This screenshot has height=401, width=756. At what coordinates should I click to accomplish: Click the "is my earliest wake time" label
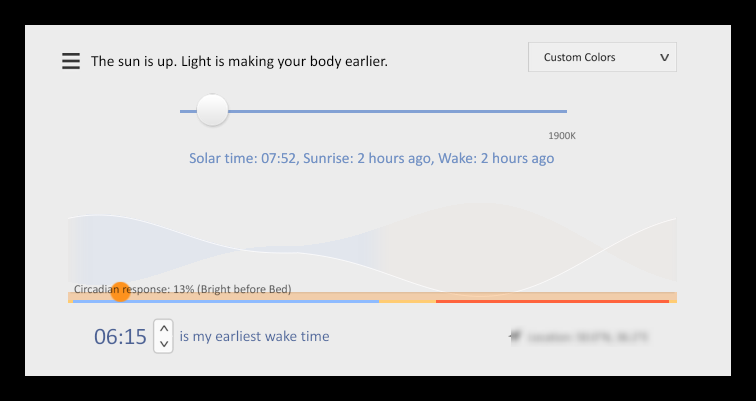[254, 337]
